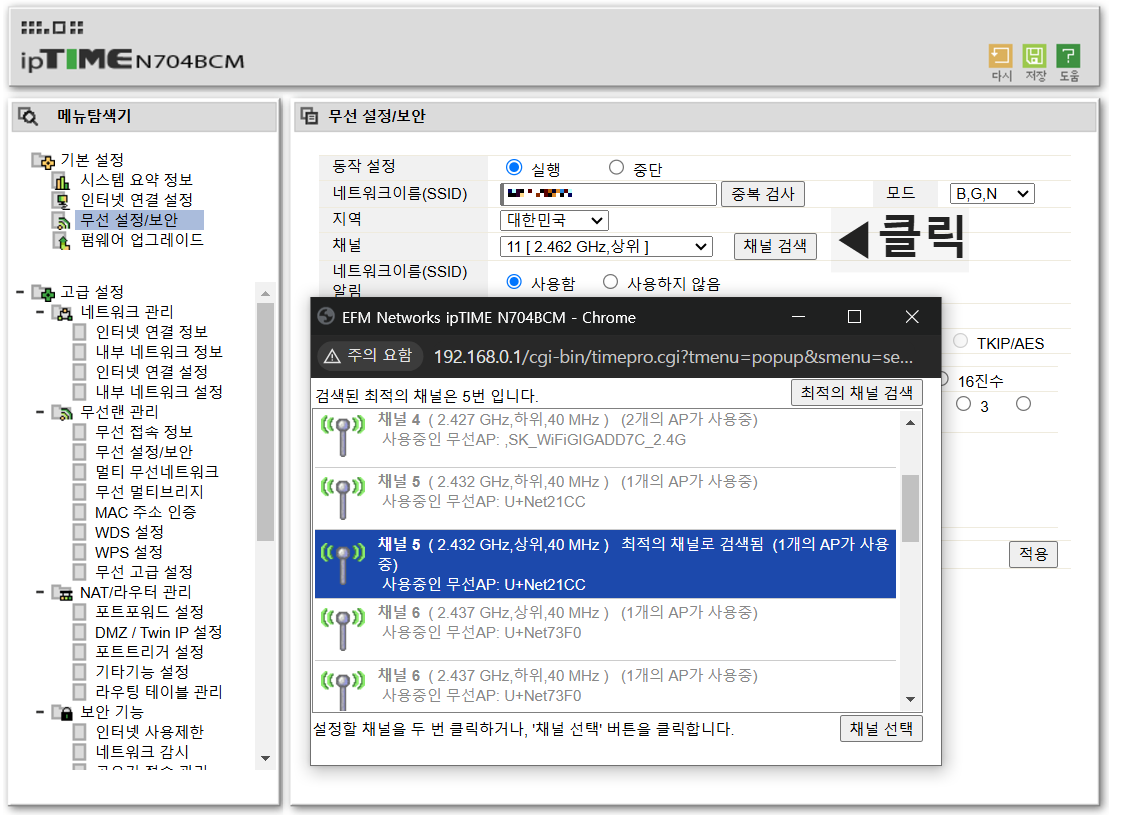The width and height of the screenshot is (1121, 829).
Task: Click the 시스템 요약 정보 chart icon
Action: [x=63, y=181]
